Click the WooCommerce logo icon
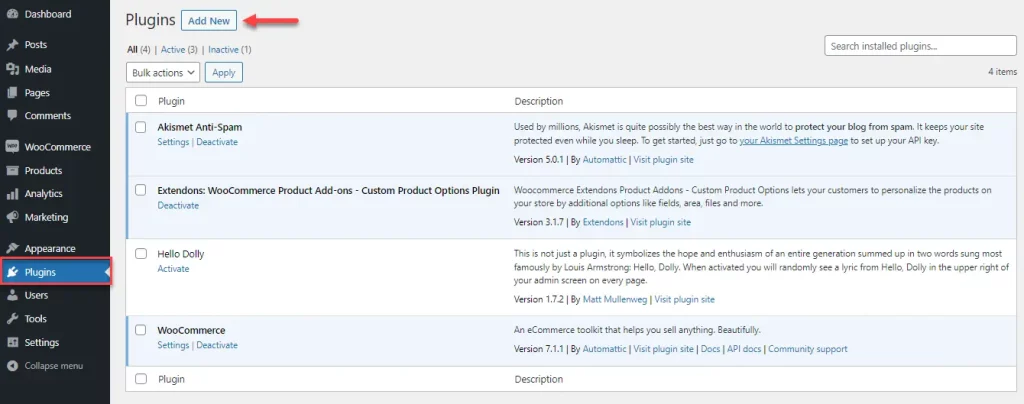Screen dimensions: 1024x404 tap(12, 147)
